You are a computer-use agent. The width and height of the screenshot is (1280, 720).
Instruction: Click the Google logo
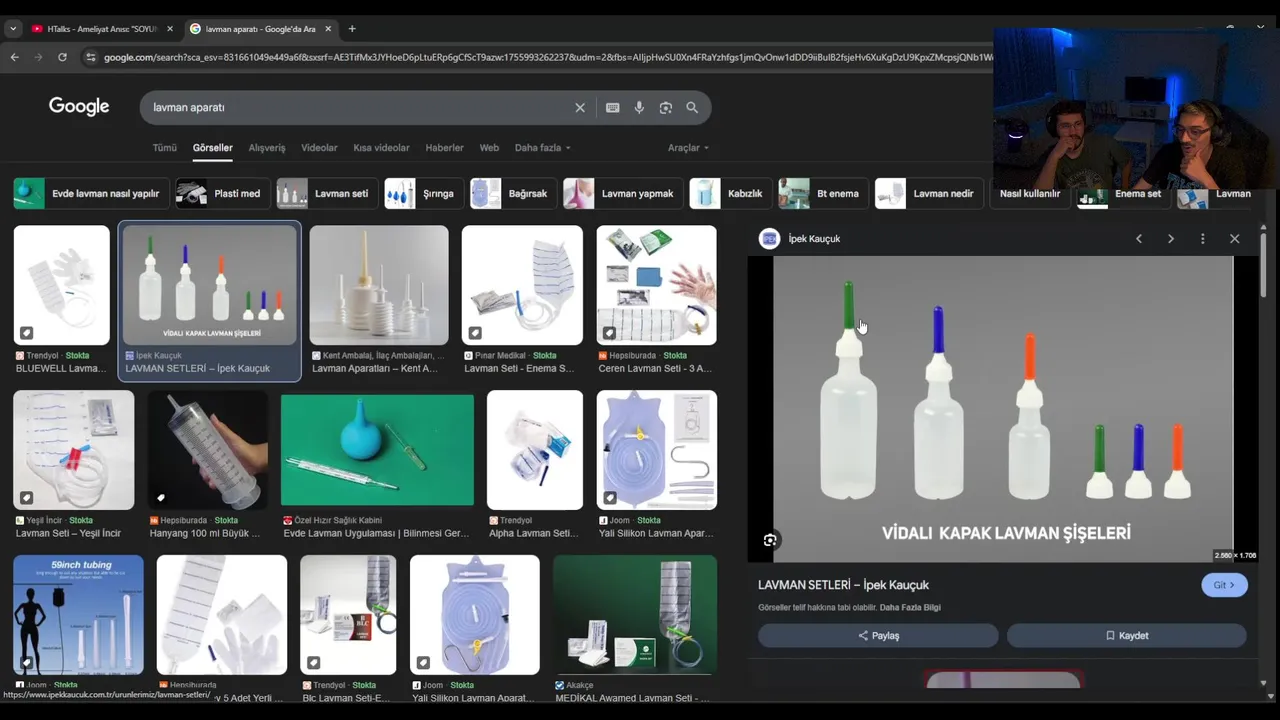[79, 107]
